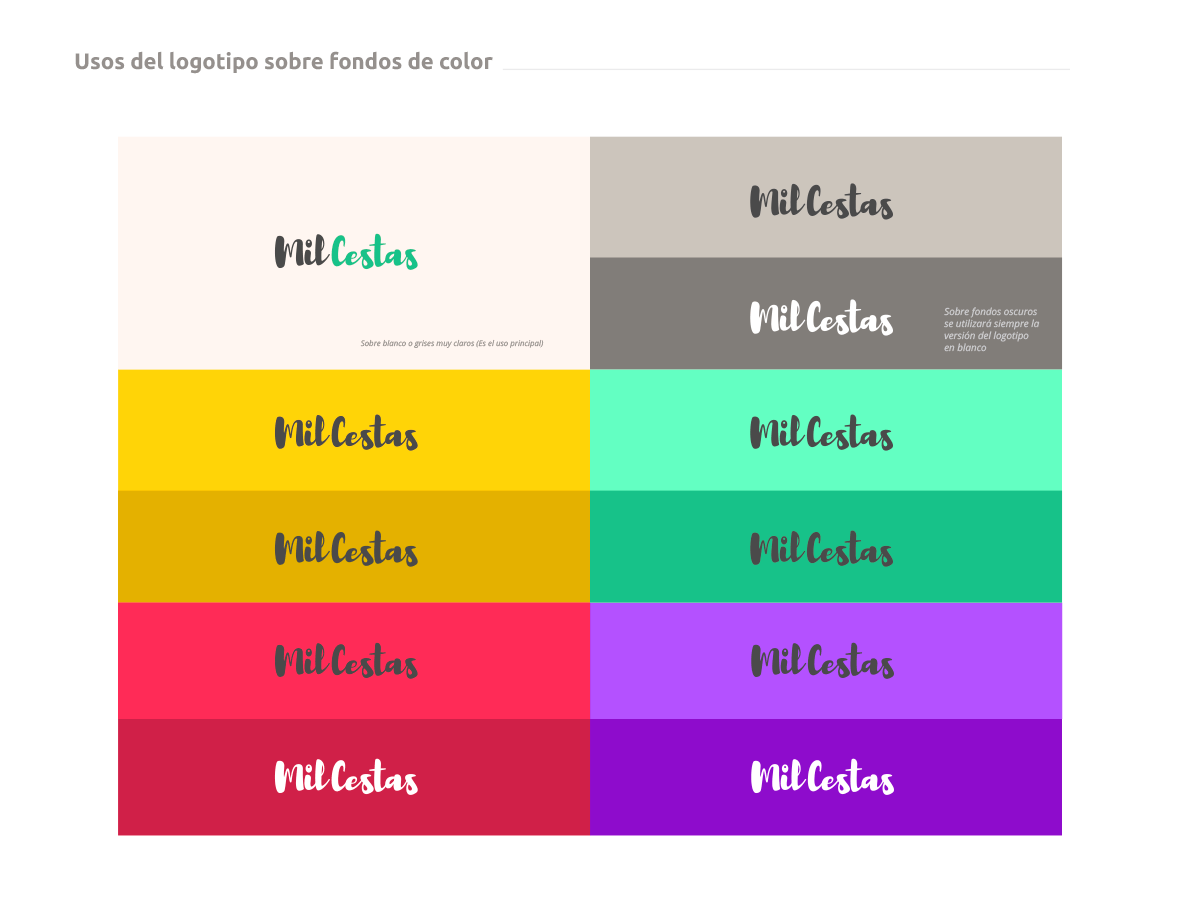Select the white logo on crimson background

(x=346, y=778)
